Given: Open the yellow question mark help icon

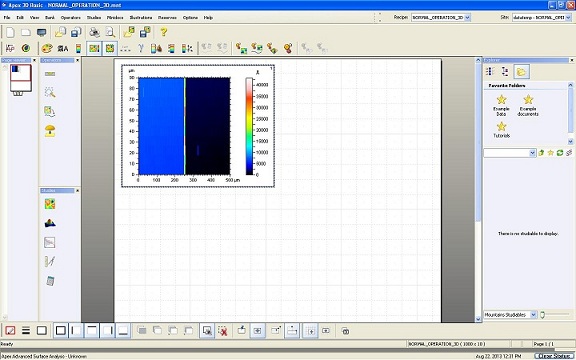Looking at the screenshot, I should click(x=164, y=32).
